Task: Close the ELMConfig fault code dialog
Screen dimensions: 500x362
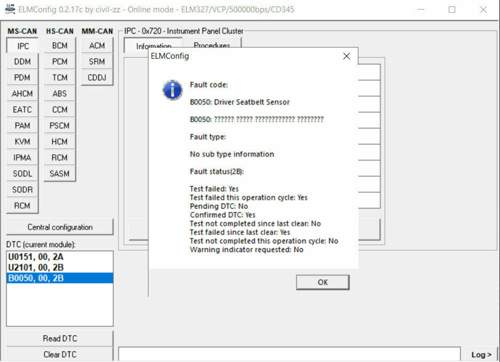Action: 347,56
